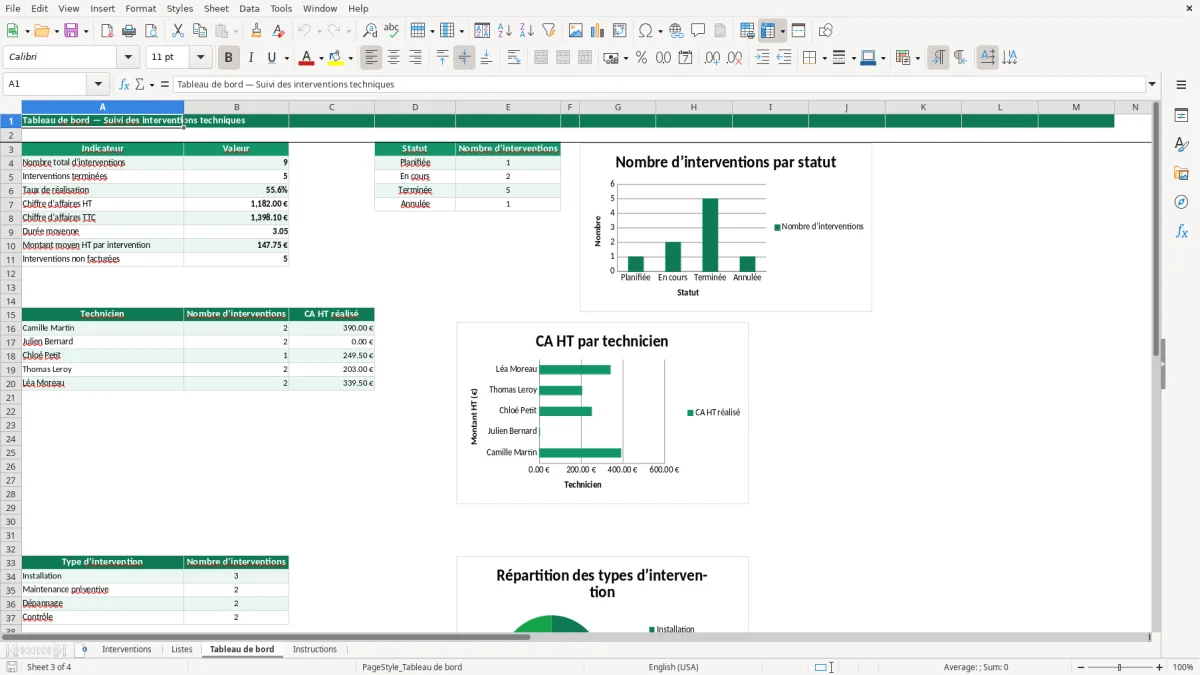Activate Clone Formatting paintbrush
Image resolution: width=1200 pixels, height=675 pixels.
click(257, 31)
